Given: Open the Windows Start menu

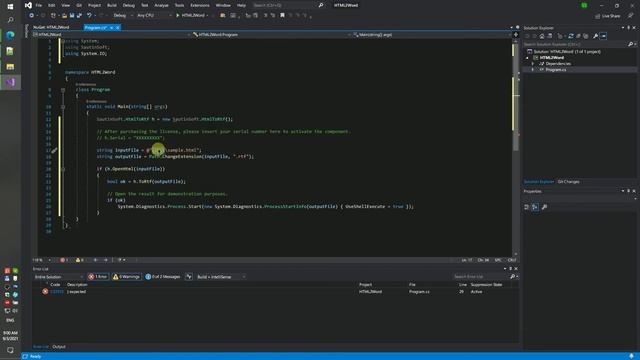Looking at the screenshot, I should 10,7.
